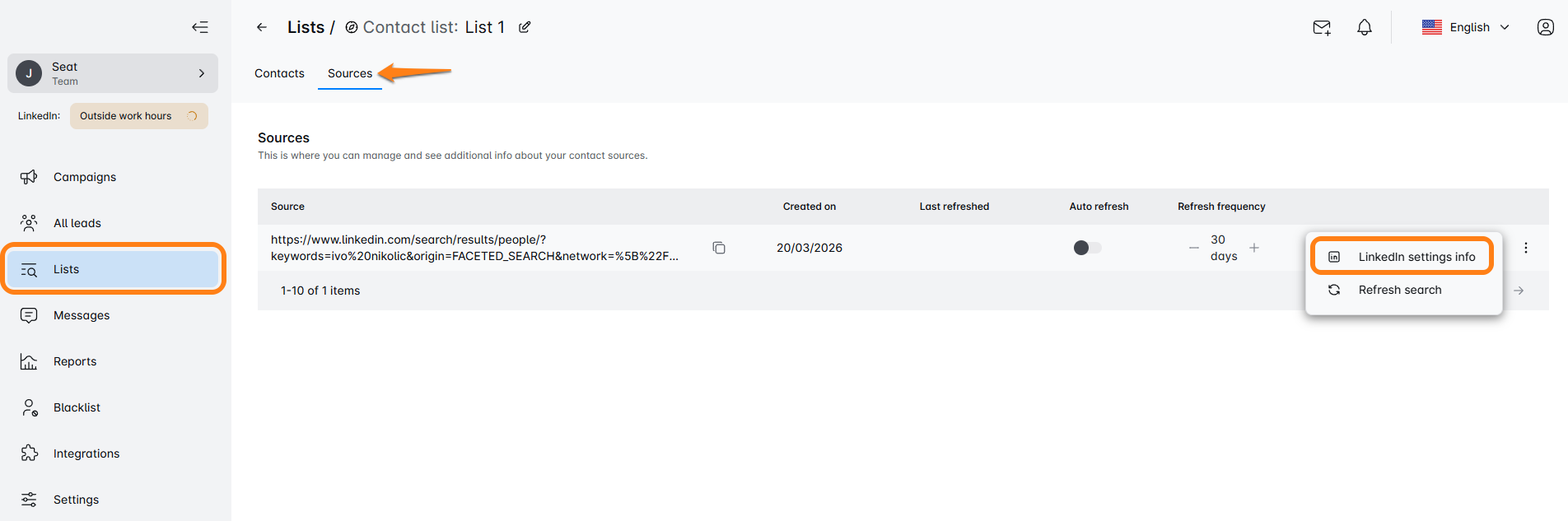
Task: Switch to the Contacts tab
Action: point(279,73)
